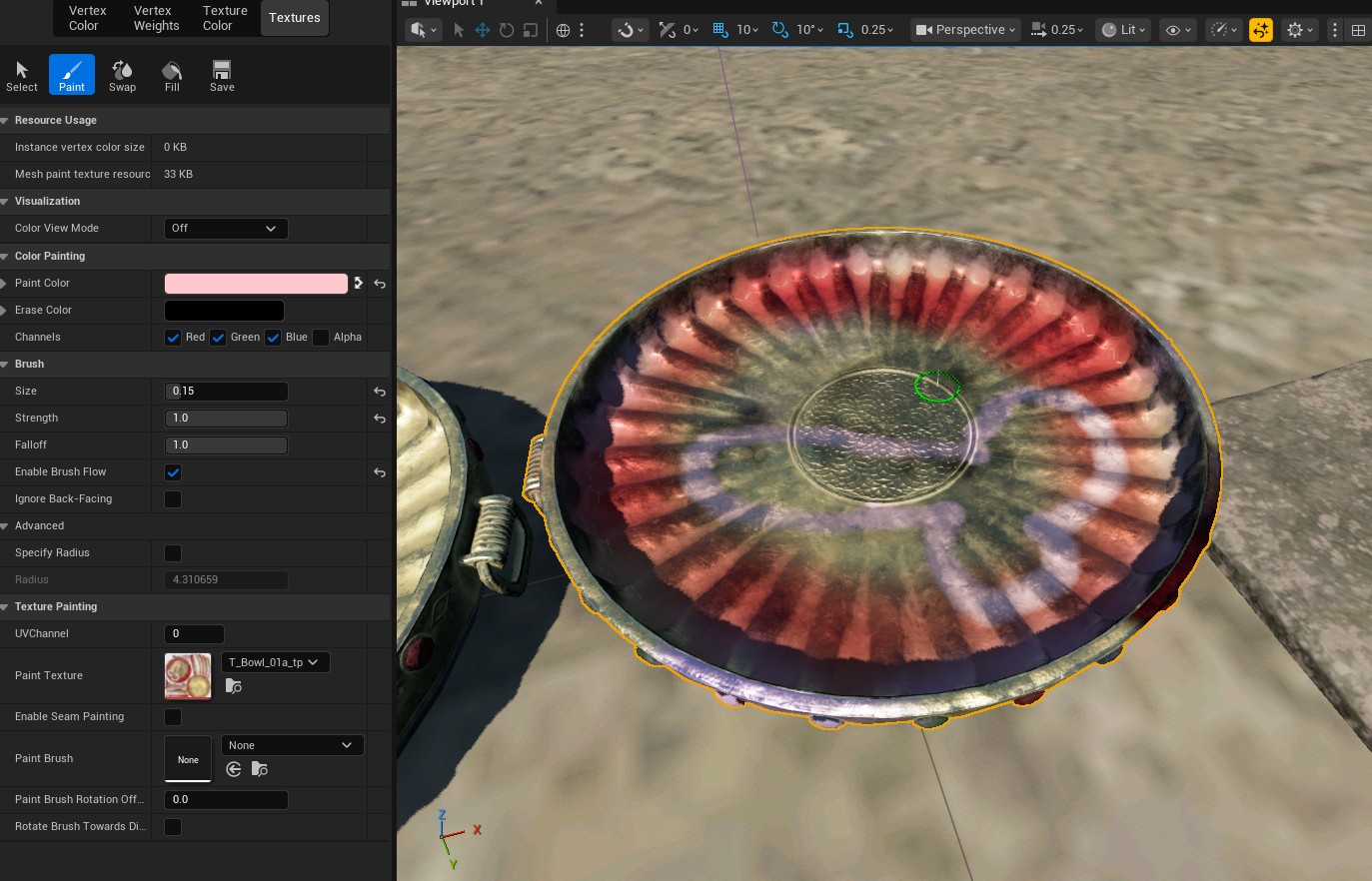Expand the Paint Color property arrow

pos(5,284)
